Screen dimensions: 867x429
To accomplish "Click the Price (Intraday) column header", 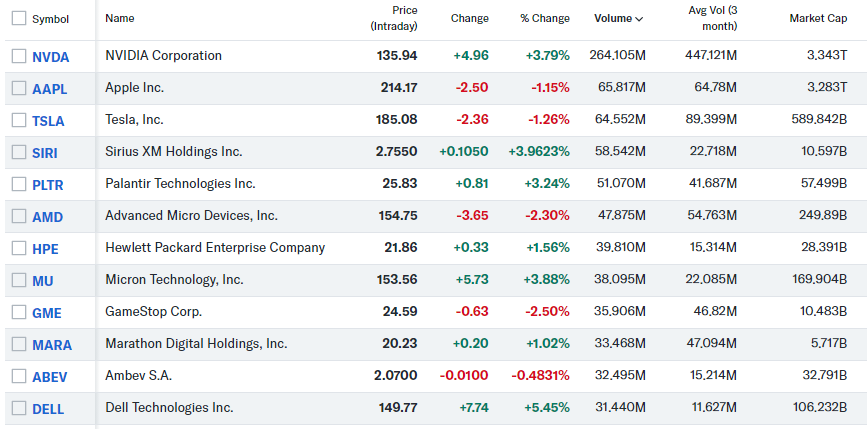I will tap(394, 18).
